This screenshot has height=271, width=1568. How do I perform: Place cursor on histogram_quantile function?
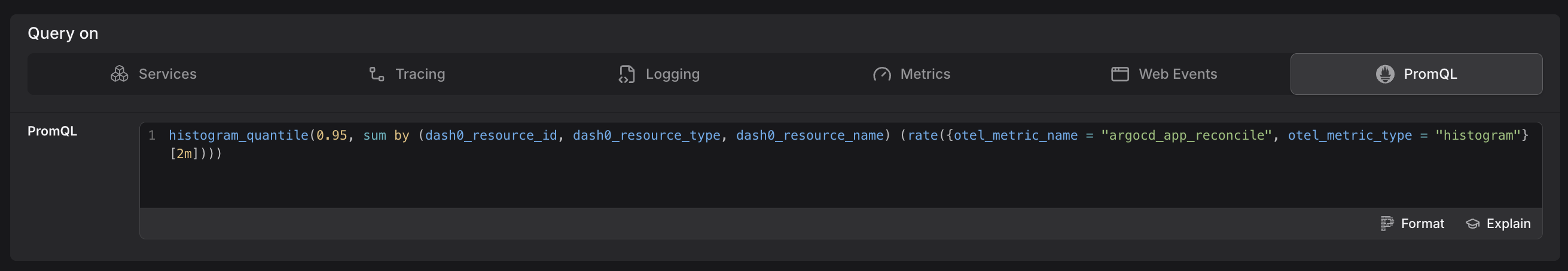point(239,135)
